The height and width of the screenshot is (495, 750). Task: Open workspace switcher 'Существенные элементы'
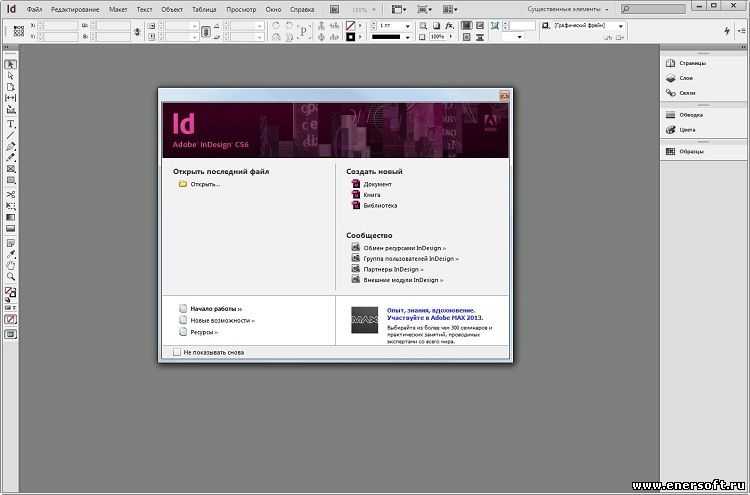[x=568, y=9]
